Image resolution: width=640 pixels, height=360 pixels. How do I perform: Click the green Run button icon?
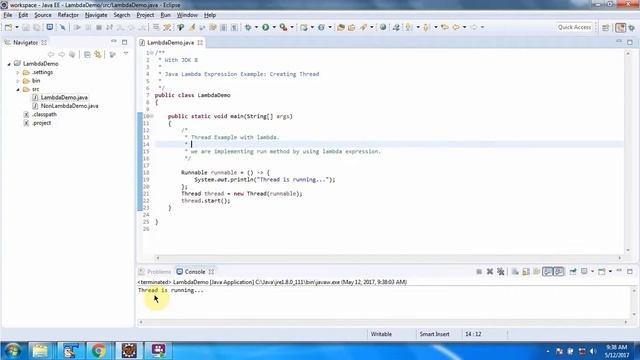pos(266,27)
